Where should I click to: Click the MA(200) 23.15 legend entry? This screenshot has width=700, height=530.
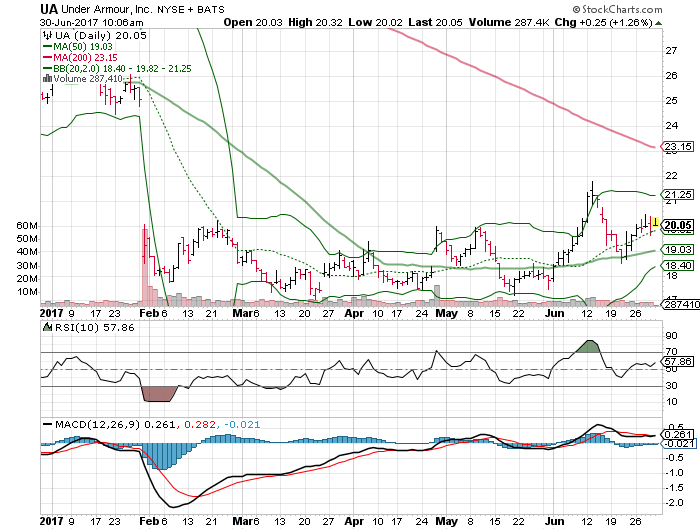click(80, 58)
